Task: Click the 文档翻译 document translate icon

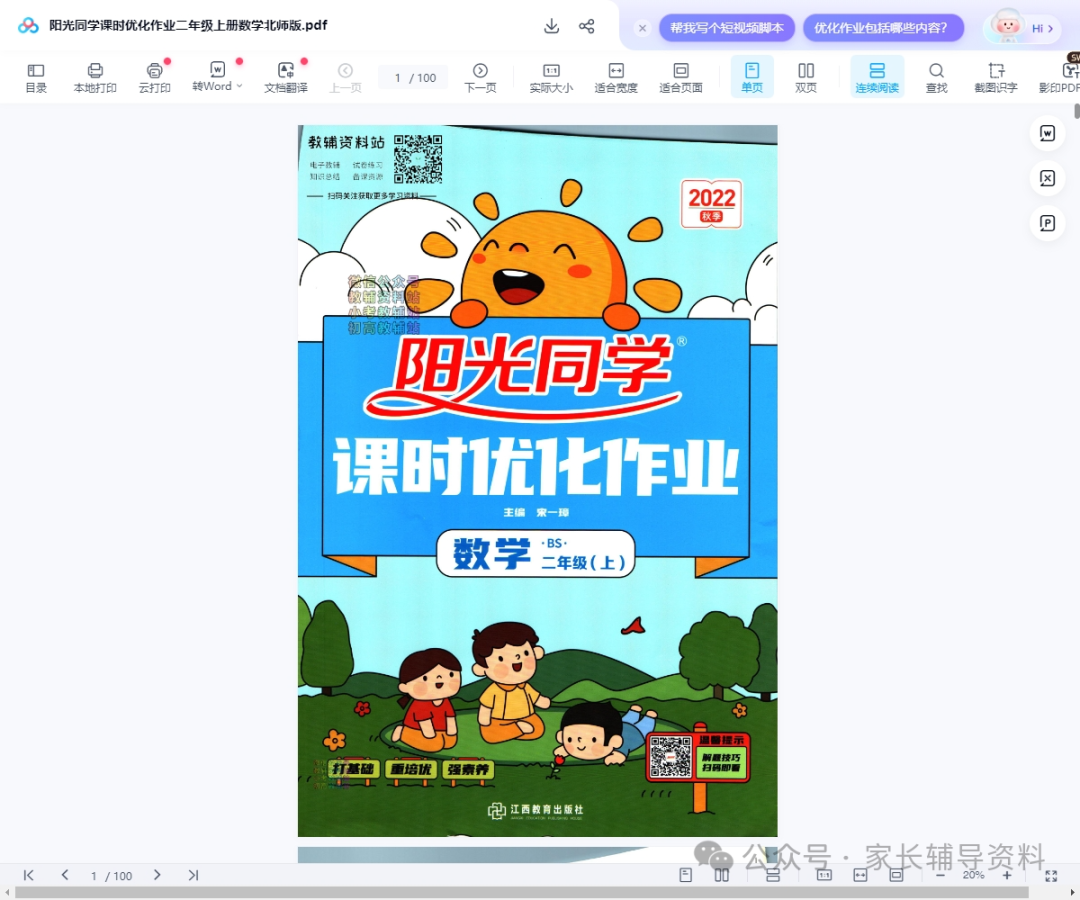Action: [286, 78]
